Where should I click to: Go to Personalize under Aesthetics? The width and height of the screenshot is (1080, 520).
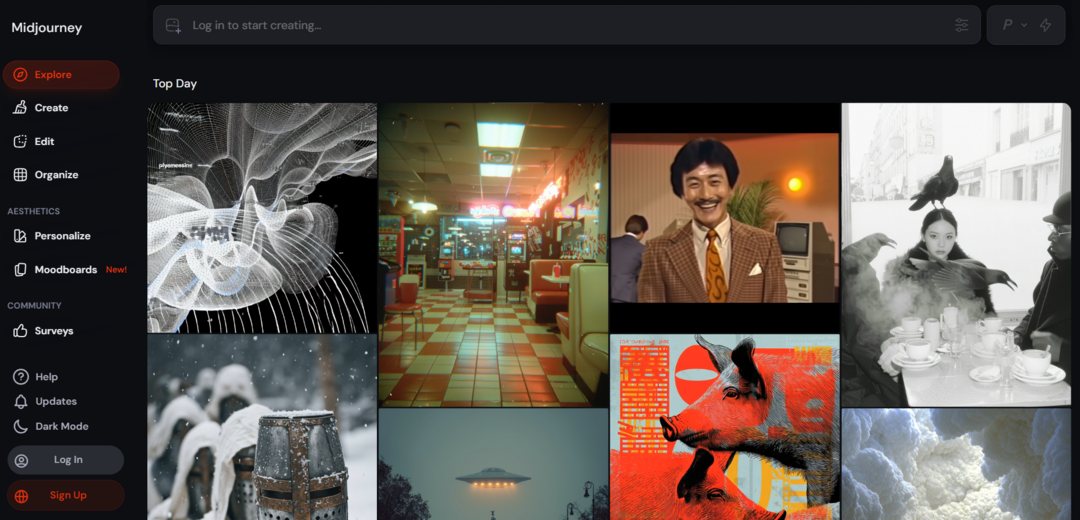[x=62, y=236]
